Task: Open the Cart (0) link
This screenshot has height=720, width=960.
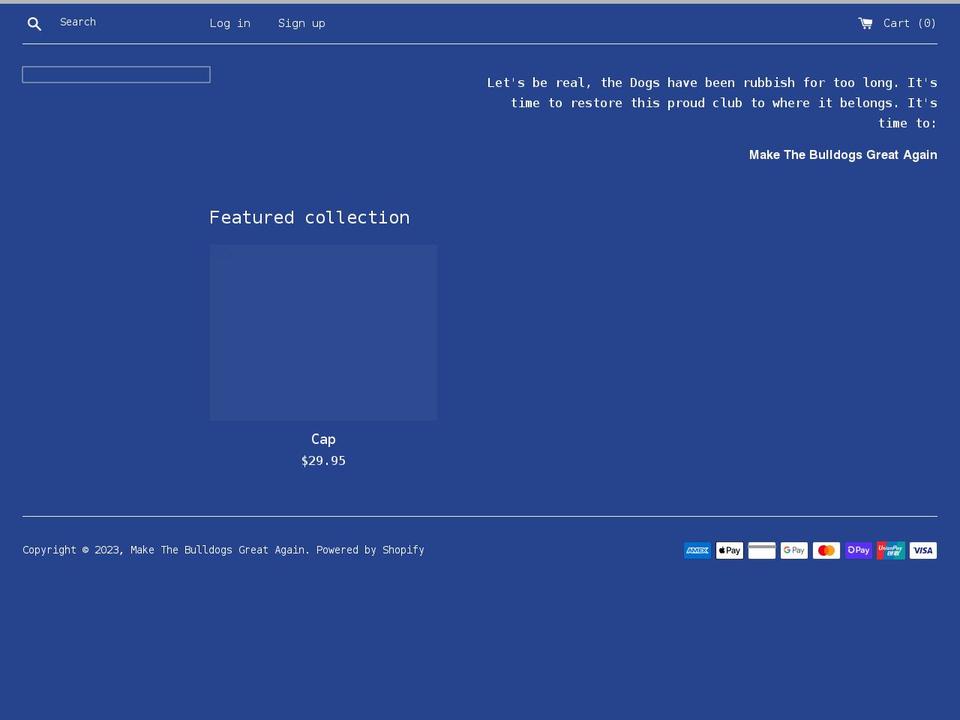Action: 909,23
